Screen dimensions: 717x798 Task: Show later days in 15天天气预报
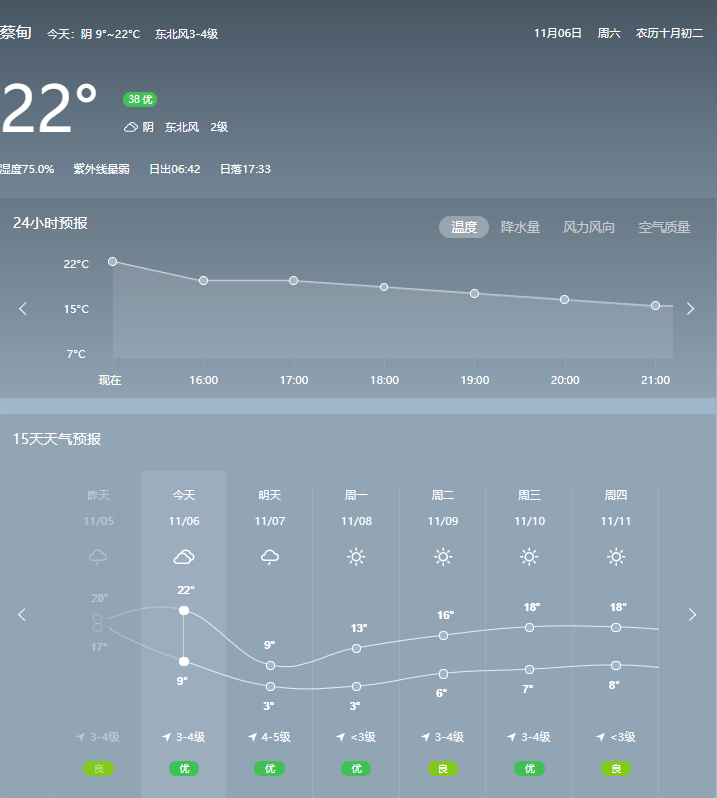tap(692, 615)
